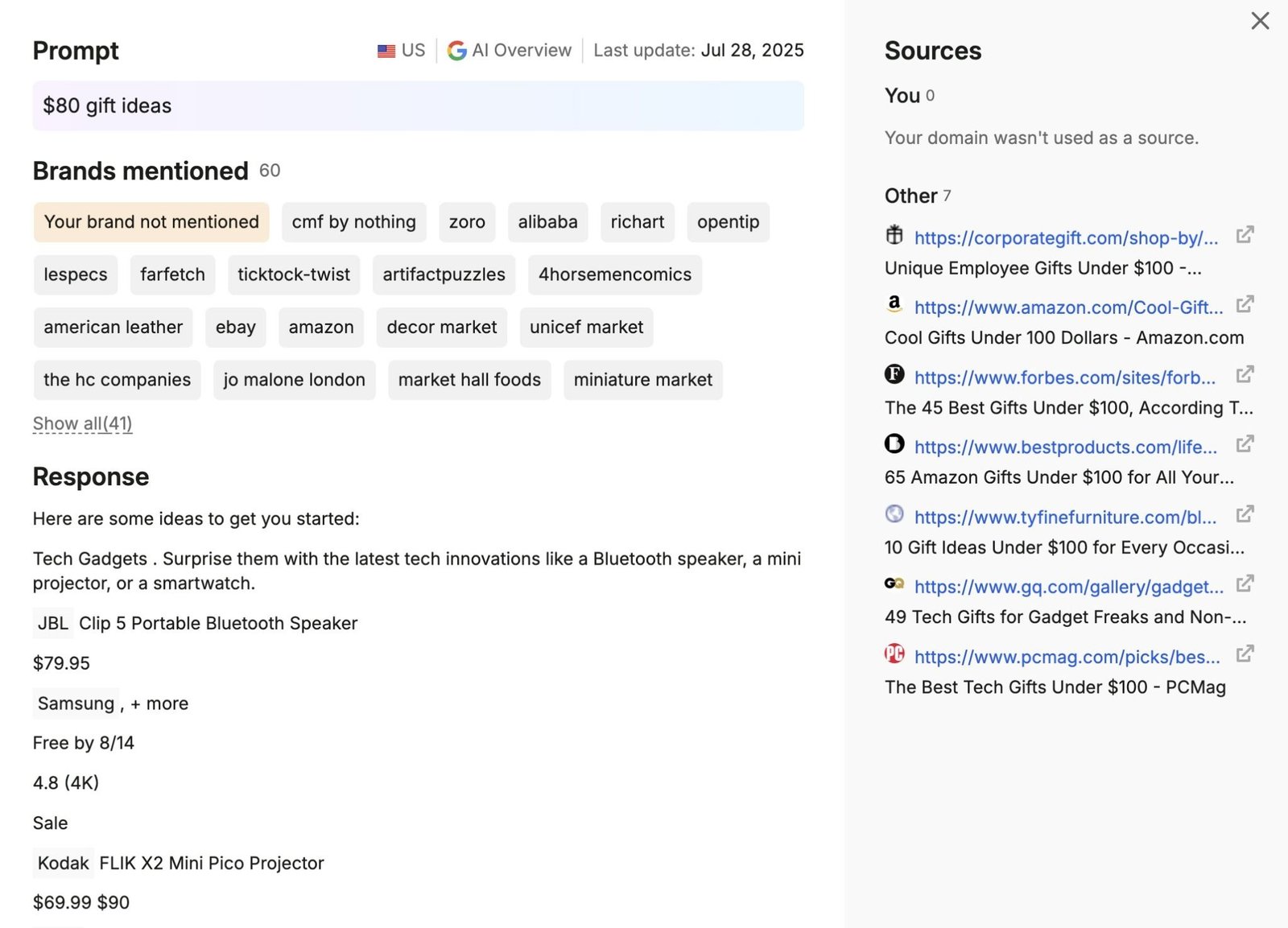Screen dimensions: 1288x928
Task: Open the tyfinefurniture.com blog link
Action: [x=1066, y=518]
